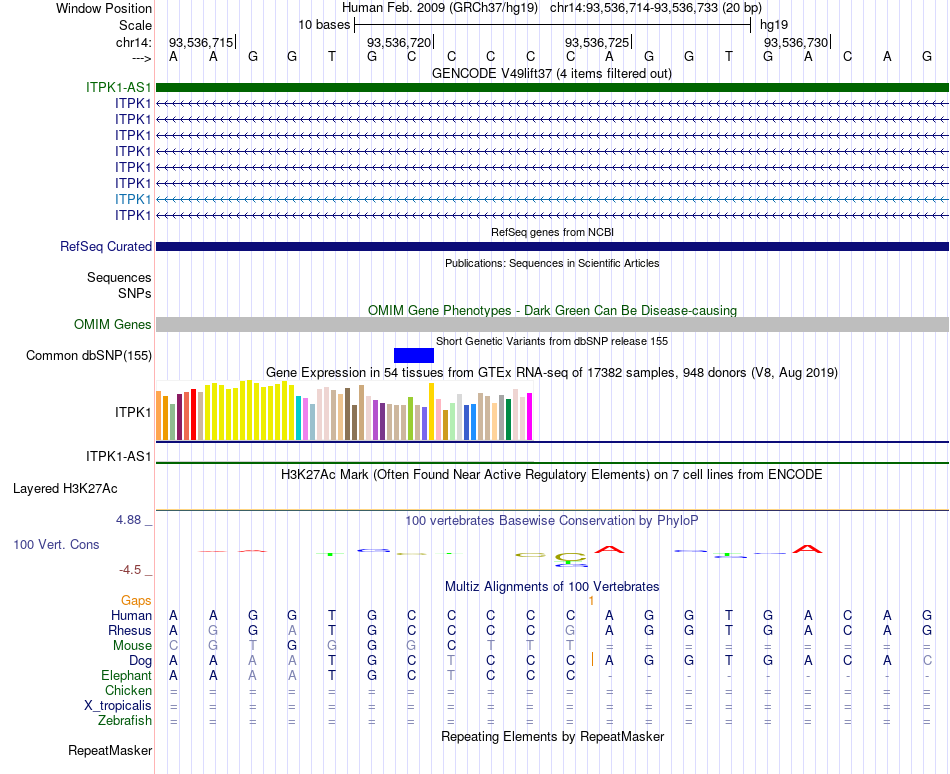
Task: Click the magenta bar in GTEx expression chart
Action: pos(530,417)
